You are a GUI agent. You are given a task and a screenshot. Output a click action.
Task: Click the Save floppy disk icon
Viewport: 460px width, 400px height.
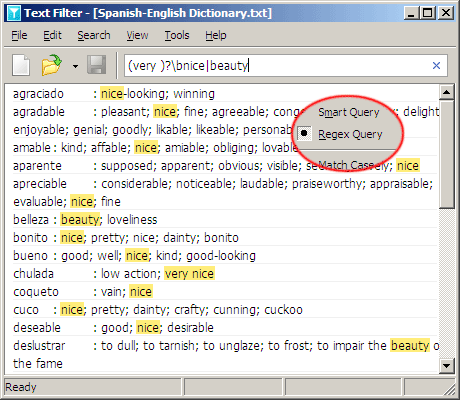96,65
